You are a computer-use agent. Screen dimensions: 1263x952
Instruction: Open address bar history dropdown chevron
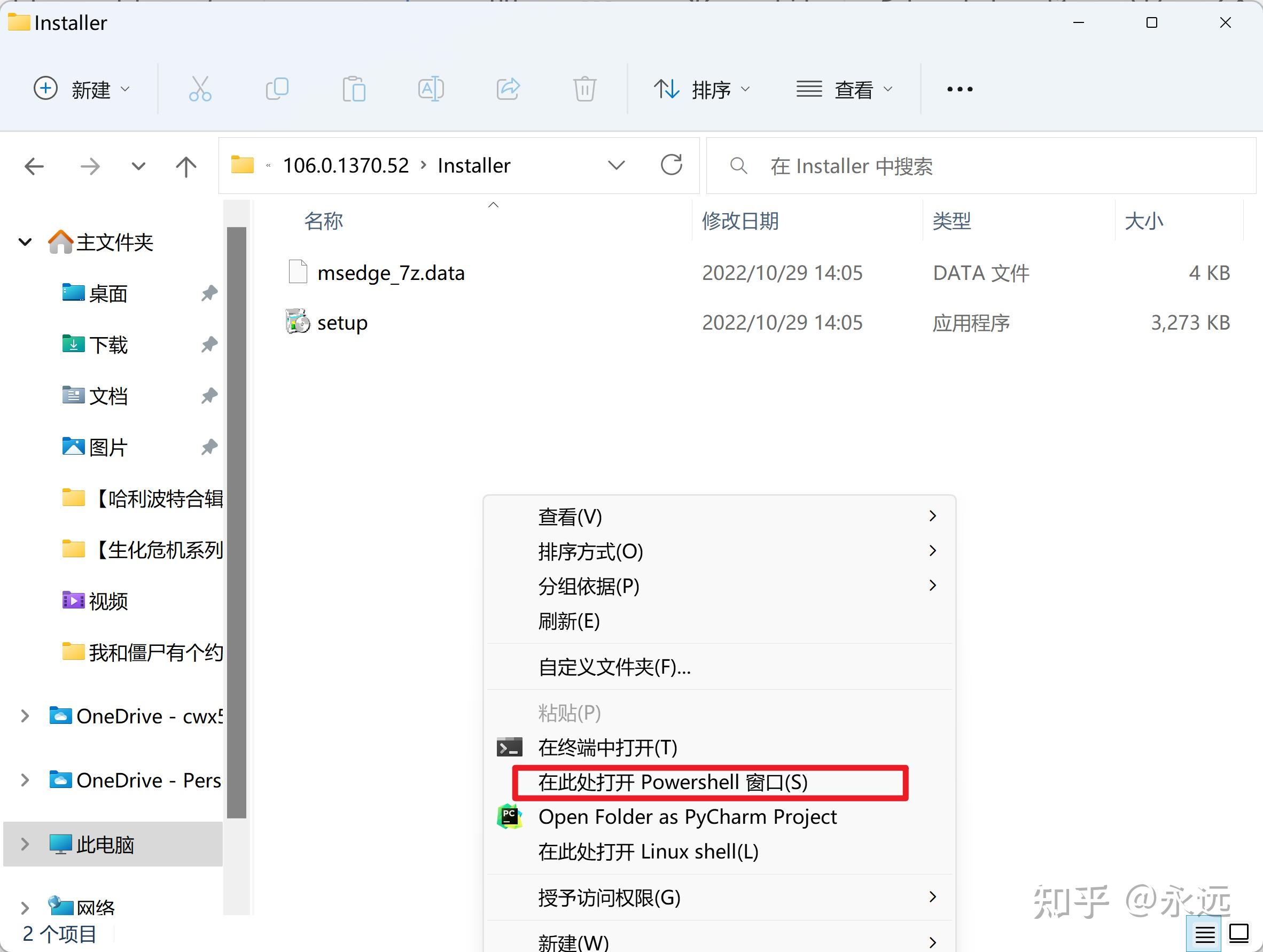pyautogui.click(x=616, y=166)
